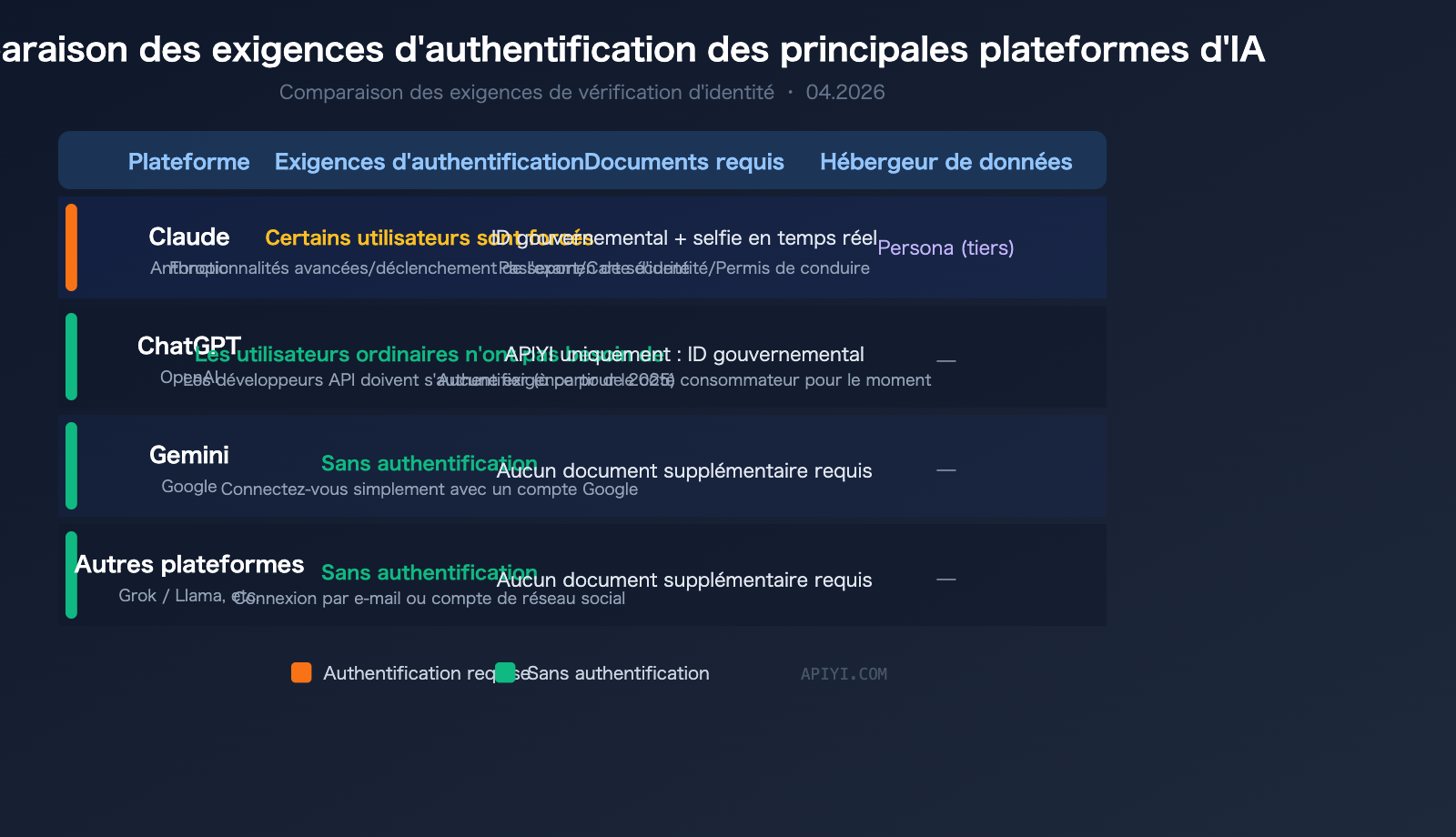Image resolution: width=1456 pixels, height=837 pixels.
Task: Click the orange status bar beside Claude row
Action: (x=72, y=247)
